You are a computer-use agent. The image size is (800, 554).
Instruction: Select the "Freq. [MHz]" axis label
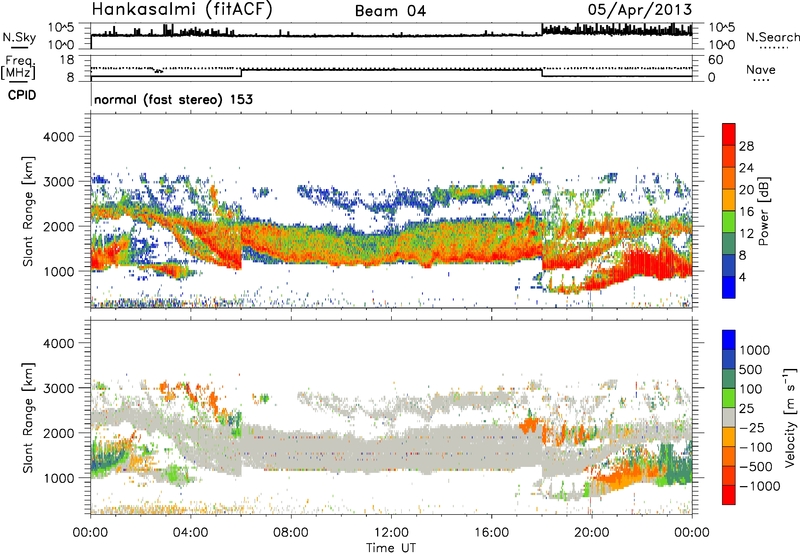point(18,68)
